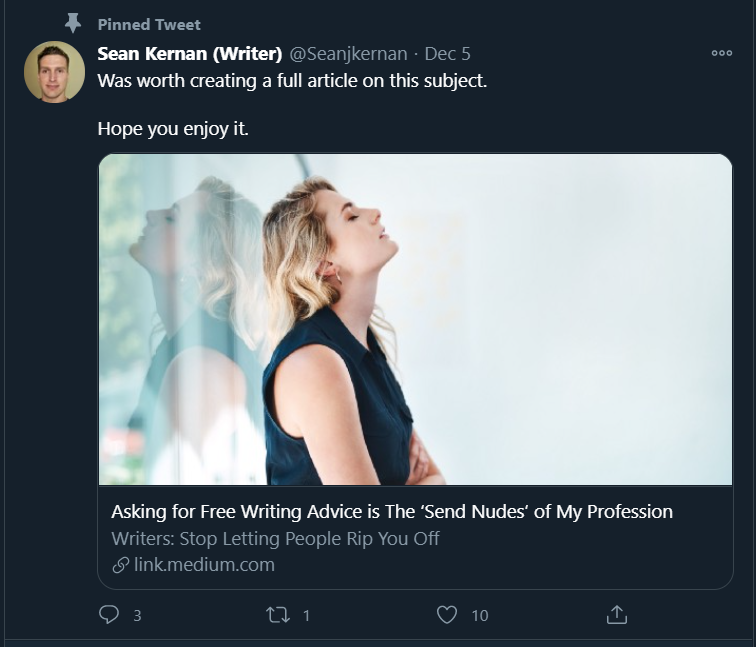The width and height of the screenshot is (756, 647).
Task: Click the chain link icon beside link.medium.com
Action: pyautogui.click(x=119, y=565)
